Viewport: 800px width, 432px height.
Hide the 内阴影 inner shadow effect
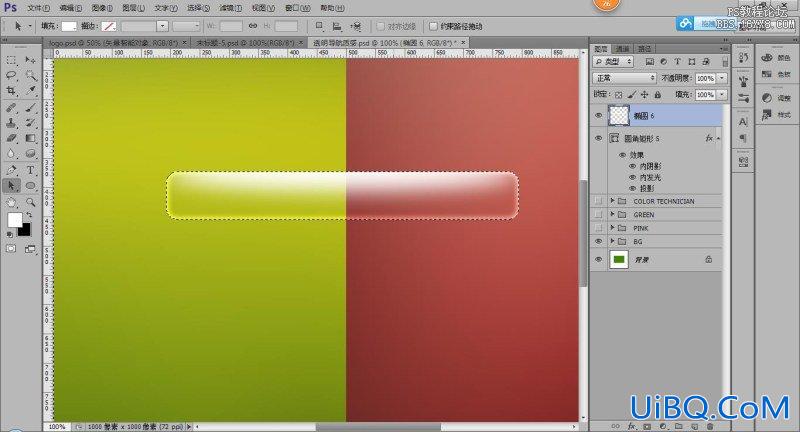click(x=633, y=166)
